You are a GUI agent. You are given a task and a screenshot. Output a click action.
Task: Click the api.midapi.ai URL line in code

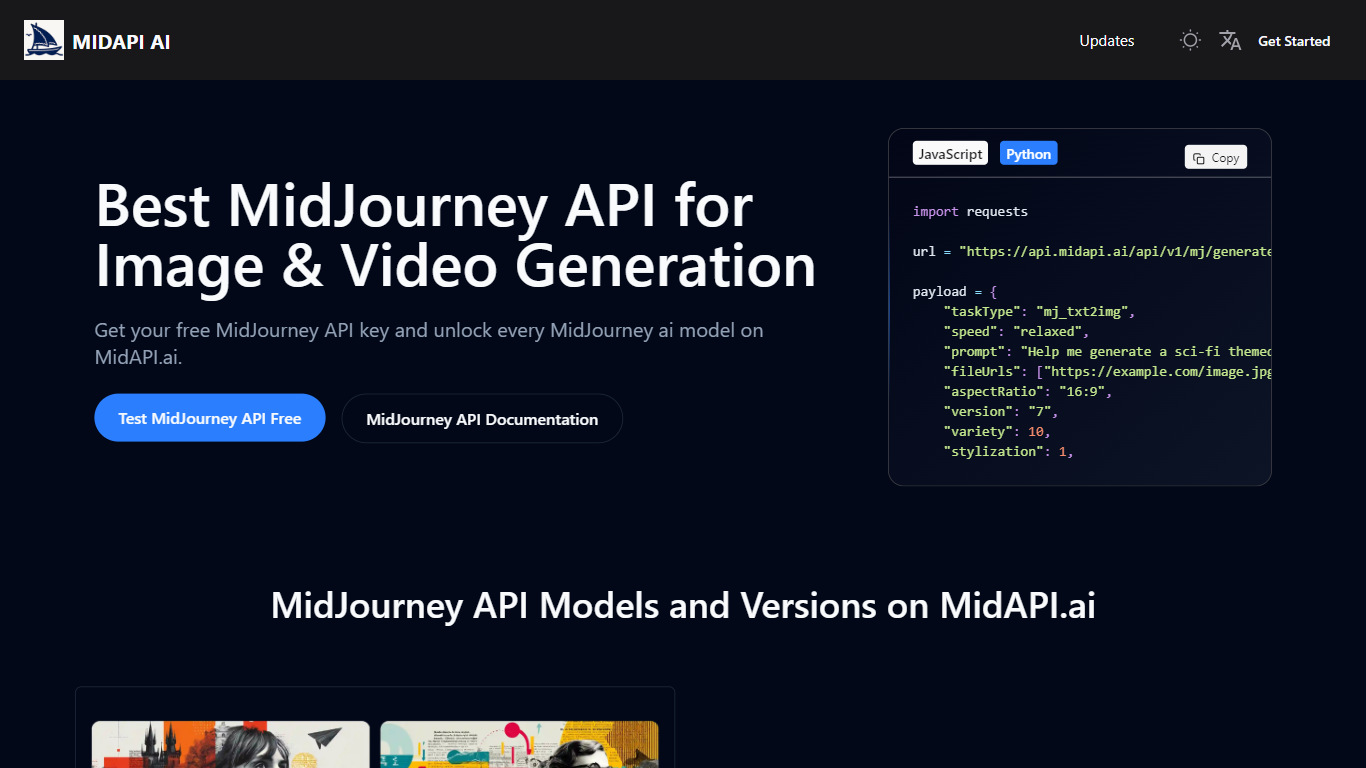coord(1090,252)
